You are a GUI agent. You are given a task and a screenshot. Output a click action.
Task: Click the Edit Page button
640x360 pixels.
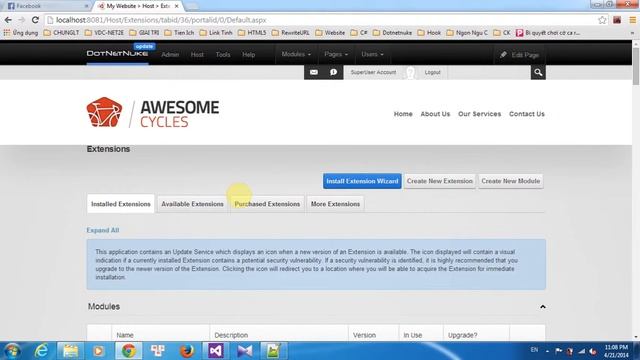click(x=520, y=55)
